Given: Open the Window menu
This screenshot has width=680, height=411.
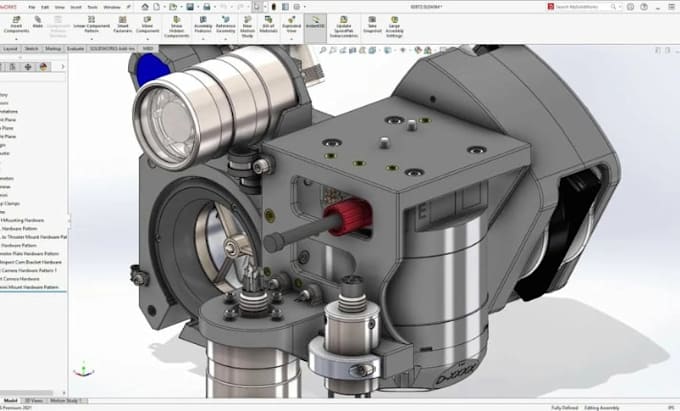Looking at the screenshot, I should coord(112,7).
